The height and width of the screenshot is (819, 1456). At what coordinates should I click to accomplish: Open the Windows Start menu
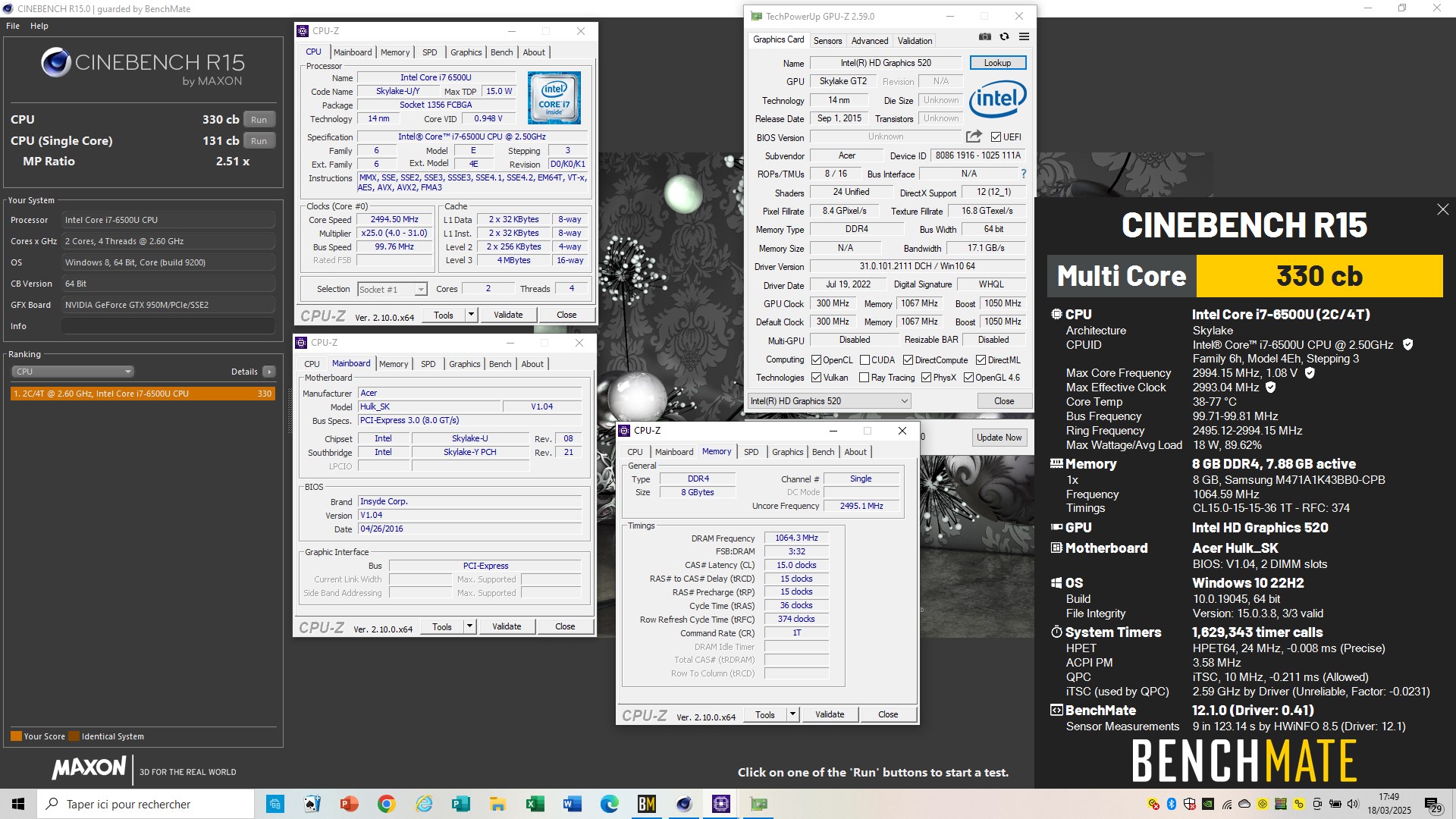(x=18, y=804)
